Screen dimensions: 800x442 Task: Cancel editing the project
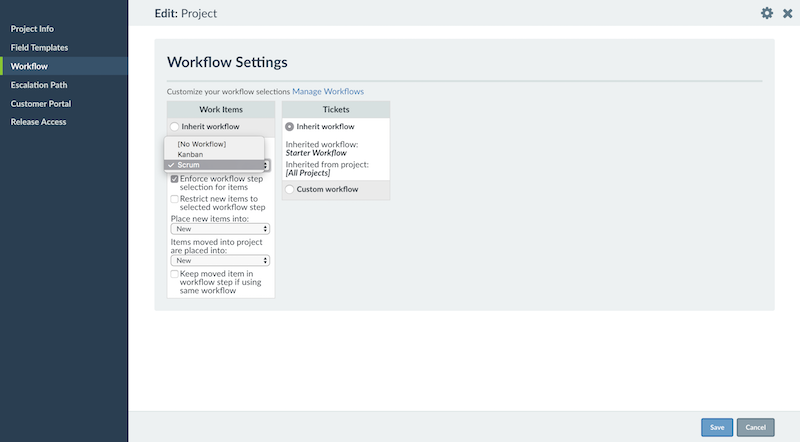click(756, 427)
